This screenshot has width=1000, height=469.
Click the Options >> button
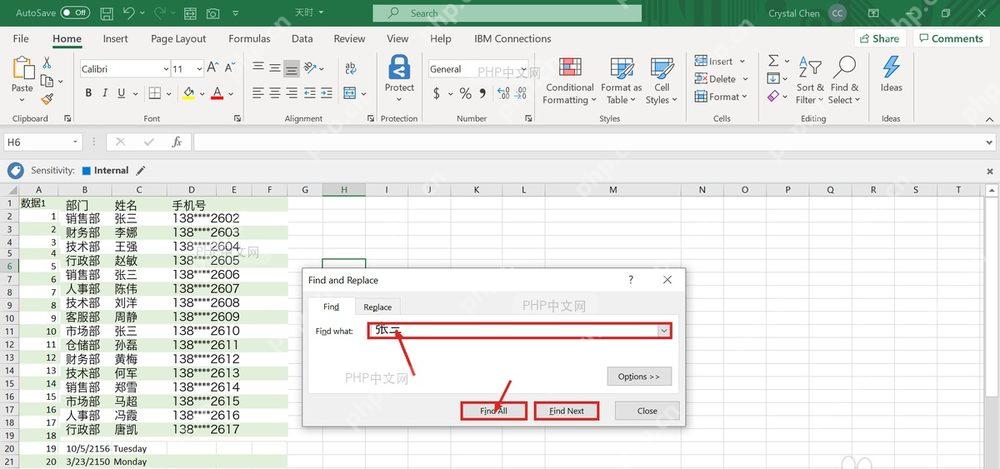[x=639, y=376]
